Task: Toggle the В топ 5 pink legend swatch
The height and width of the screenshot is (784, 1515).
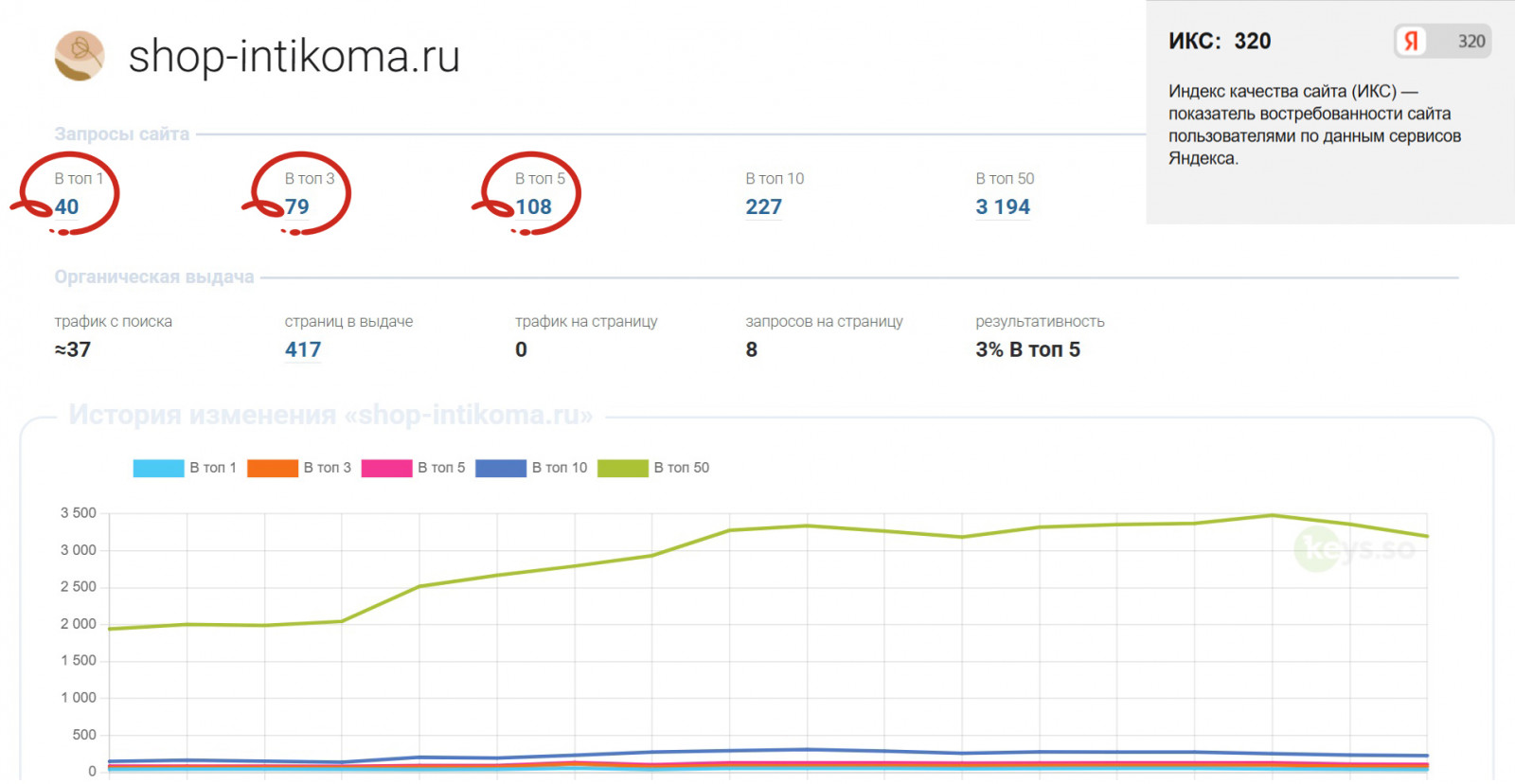Action: (386, 468)
